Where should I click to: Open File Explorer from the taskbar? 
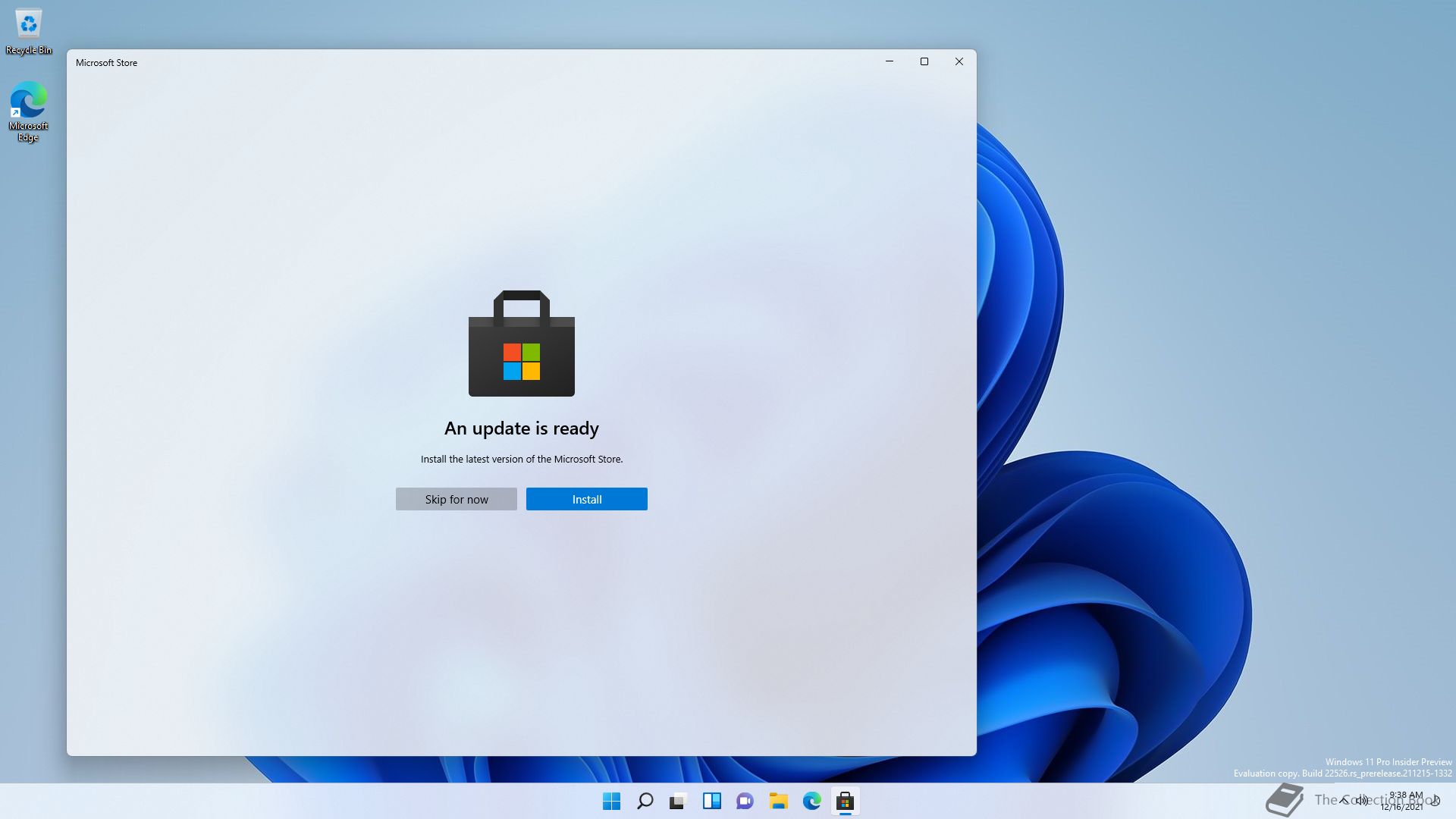pyautogui.click(x=778, y=801)
